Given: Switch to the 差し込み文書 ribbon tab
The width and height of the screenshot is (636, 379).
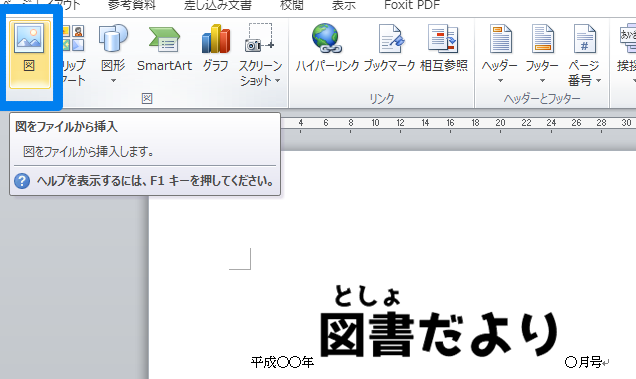Looking at the screenshot, I should [218, 5].
